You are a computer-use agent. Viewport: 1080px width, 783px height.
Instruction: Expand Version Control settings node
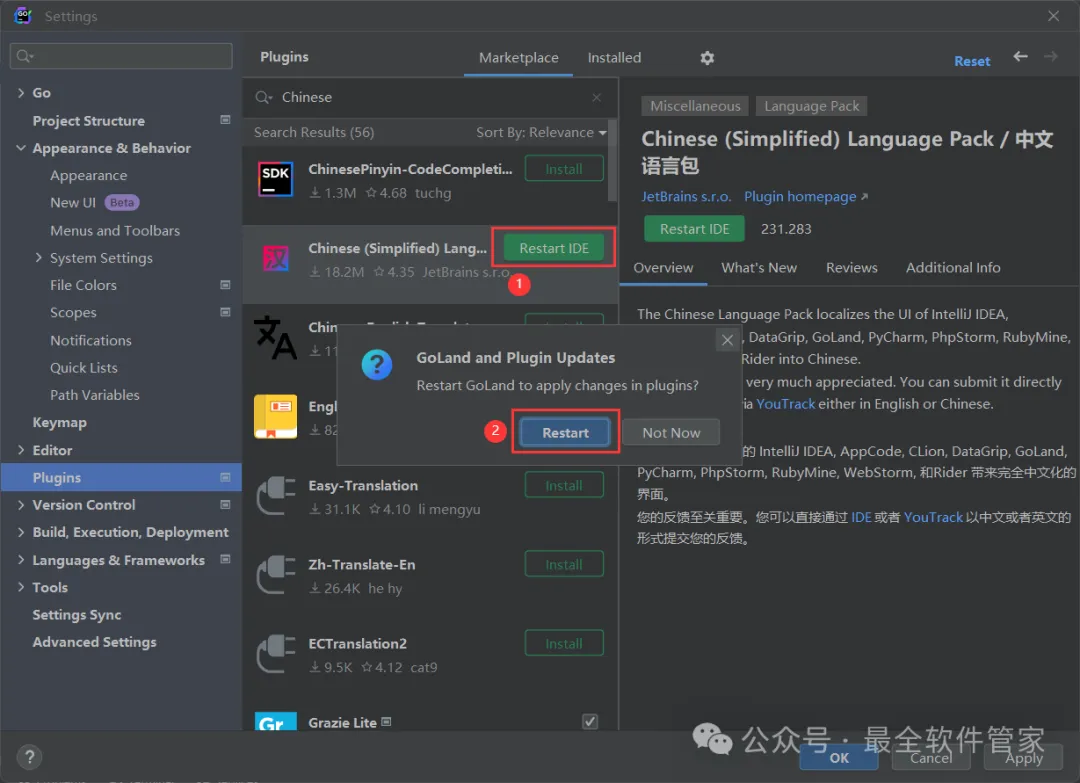21,505
